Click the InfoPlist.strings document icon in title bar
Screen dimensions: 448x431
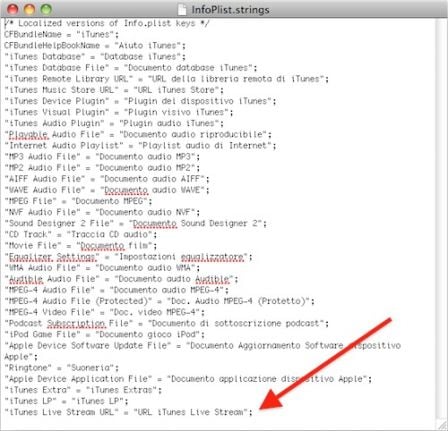(182, 10)
